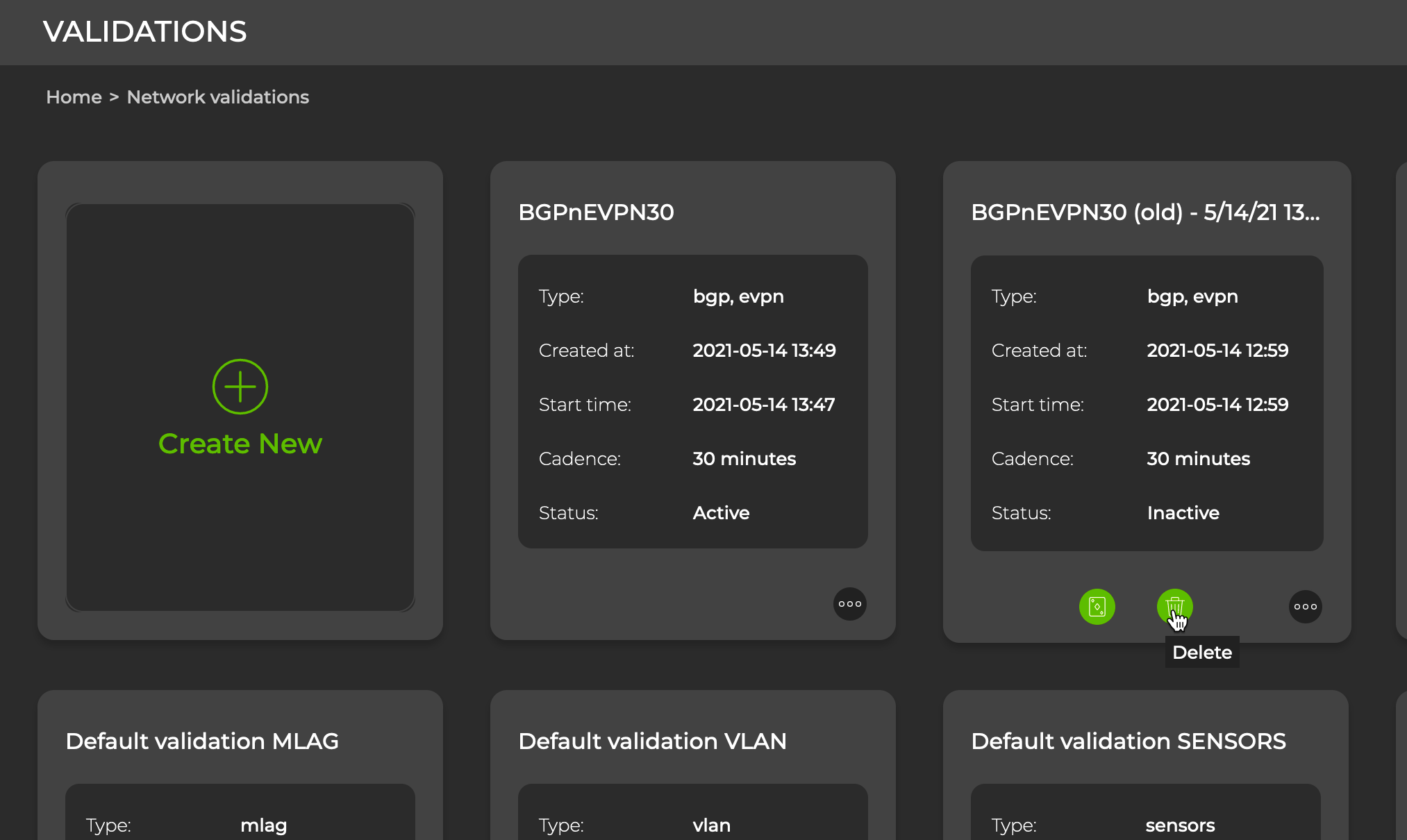Click the vlan type value in VLAN card
The image size is (1407, 840).
[711, 825]
